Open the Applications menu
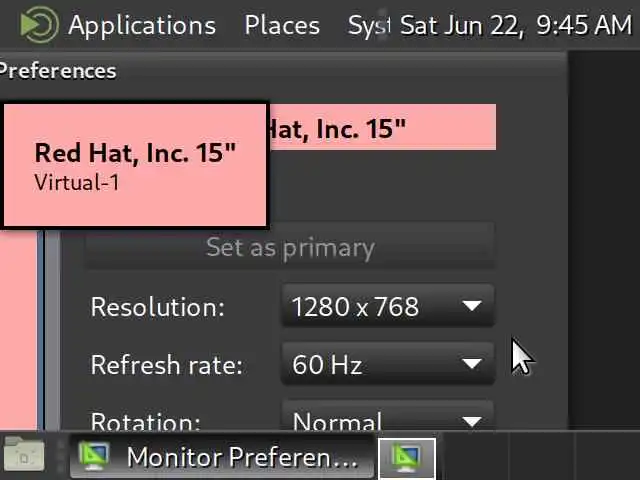The image size is (640, 480). pos(142,25)
